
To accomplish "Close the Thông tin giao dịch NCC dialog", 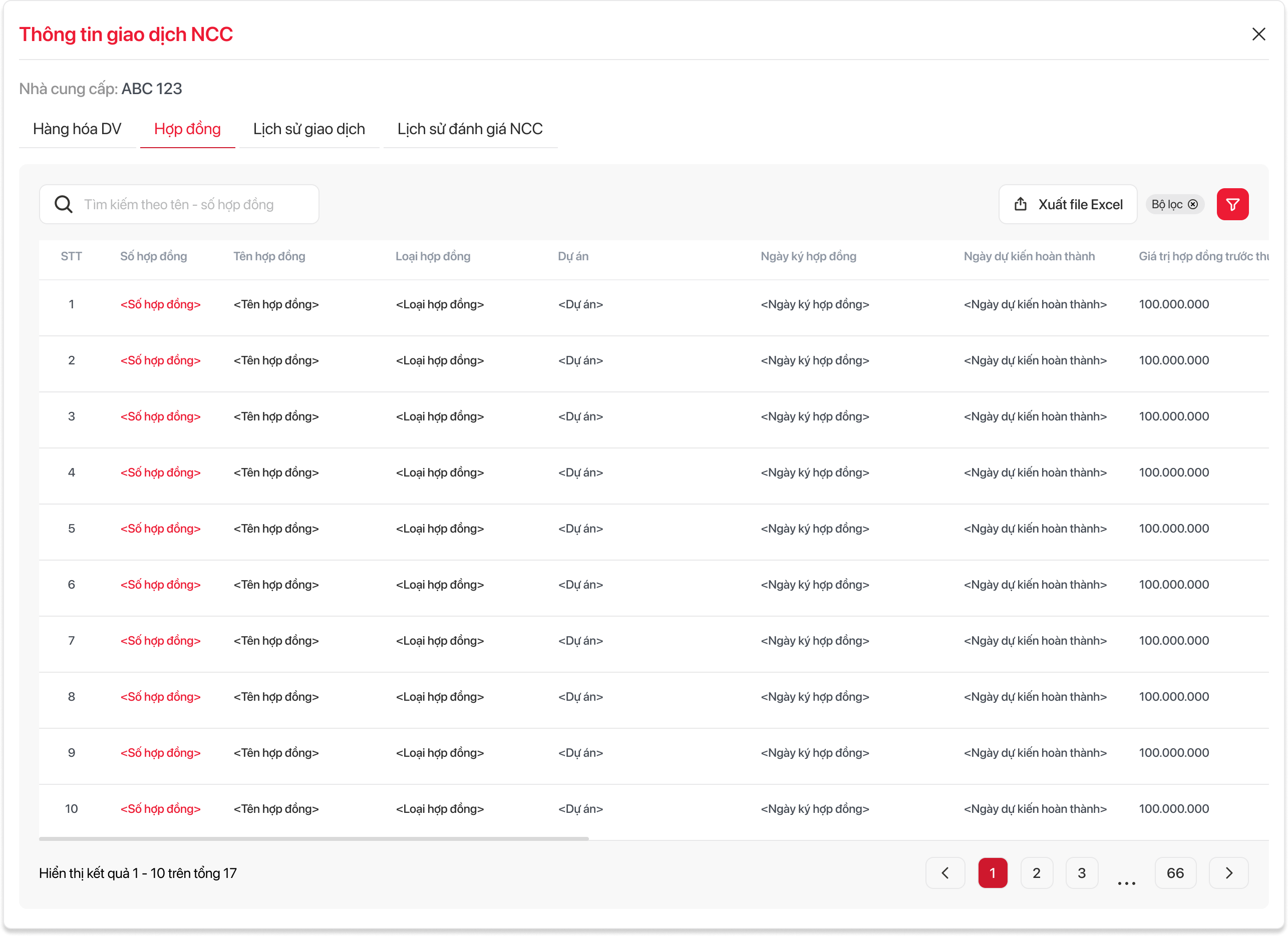I will [x=1258, y=34].
